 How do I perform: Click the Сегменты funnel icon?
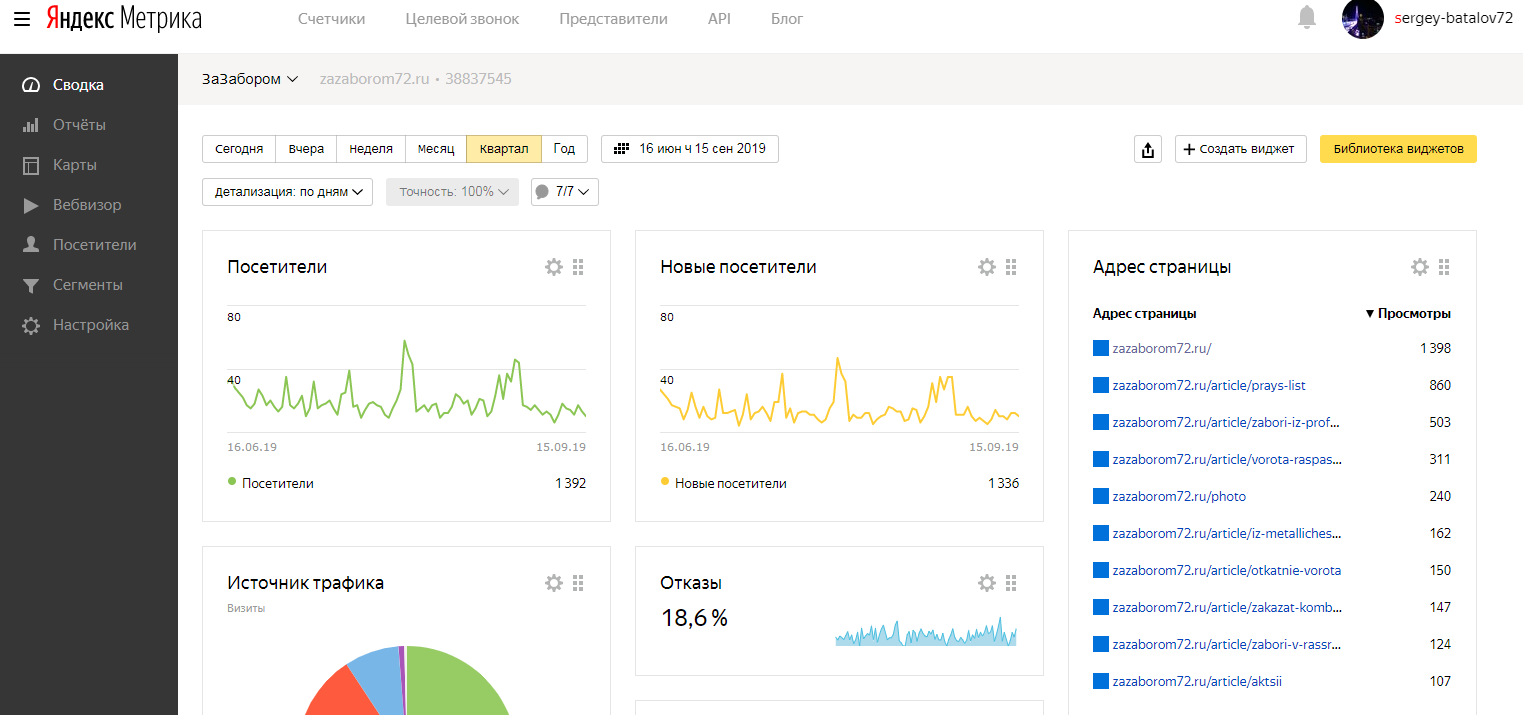coord(31,285)
